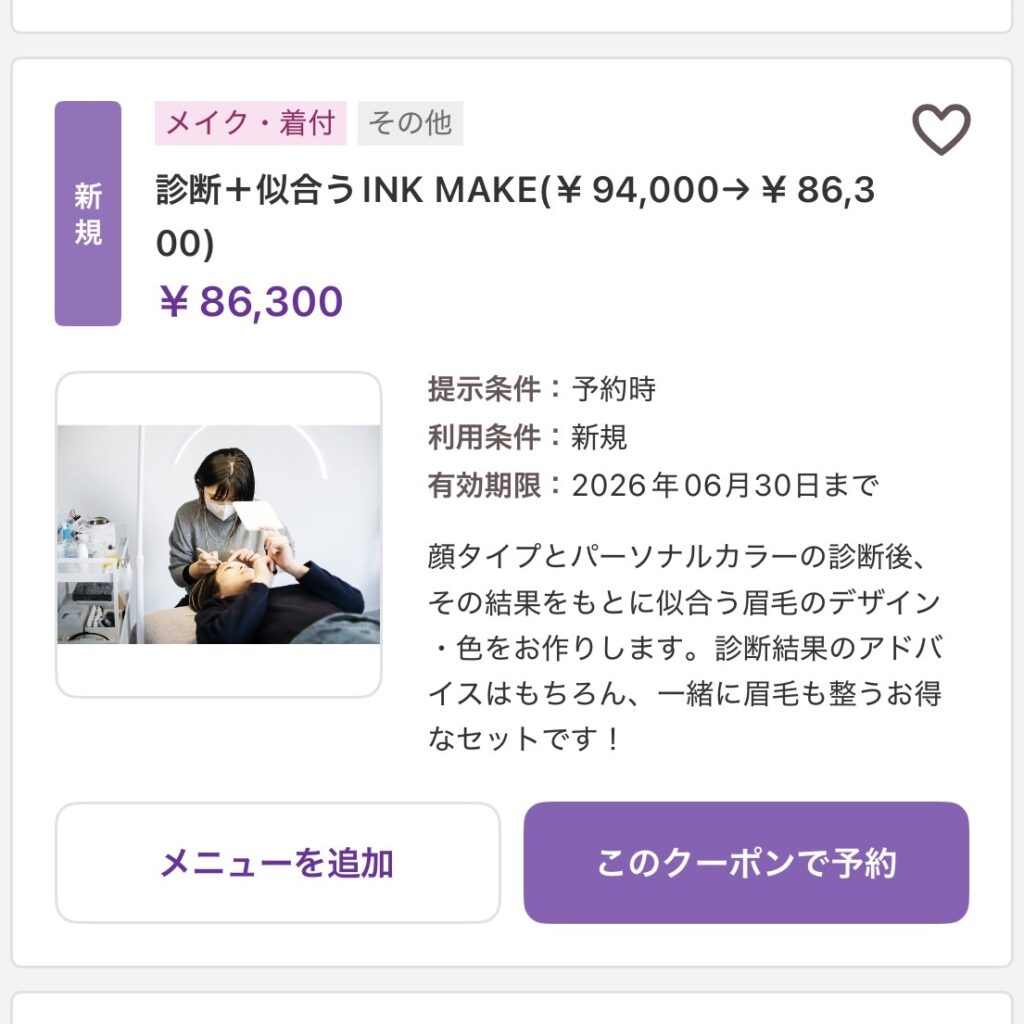This screenshot has width=1024, height=1024.
Task: Click the 2026年06月30日まで expiry date
Action: coord(725,486)
